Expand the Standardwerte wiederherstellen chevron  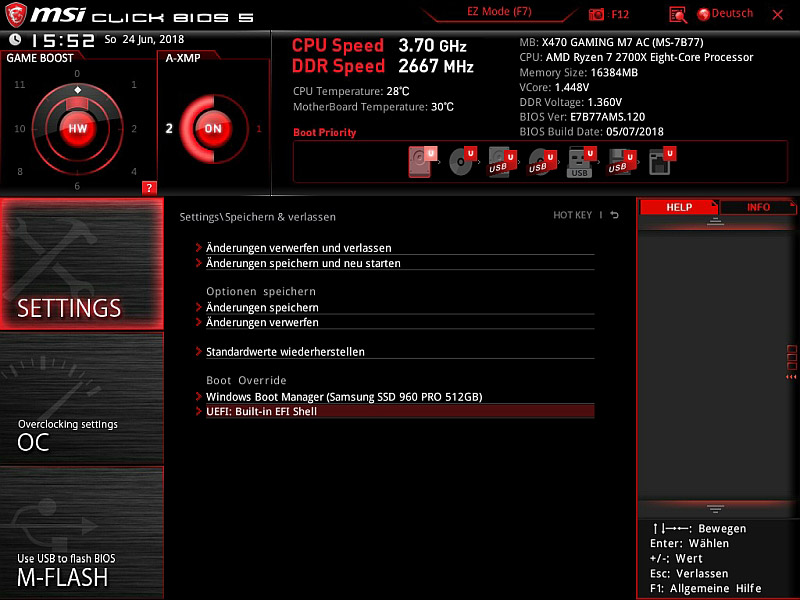pos(198,352)
